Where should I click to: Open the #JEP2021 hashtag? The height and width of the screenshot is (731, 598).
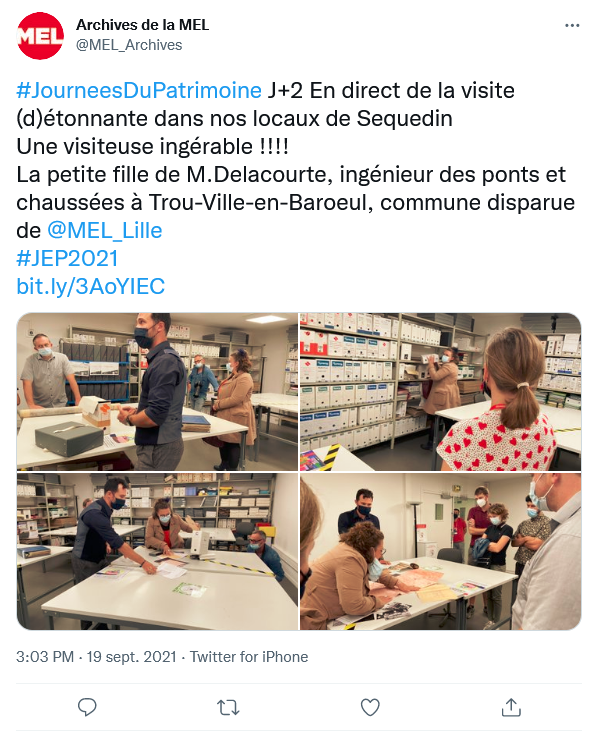tap(67, 258)
